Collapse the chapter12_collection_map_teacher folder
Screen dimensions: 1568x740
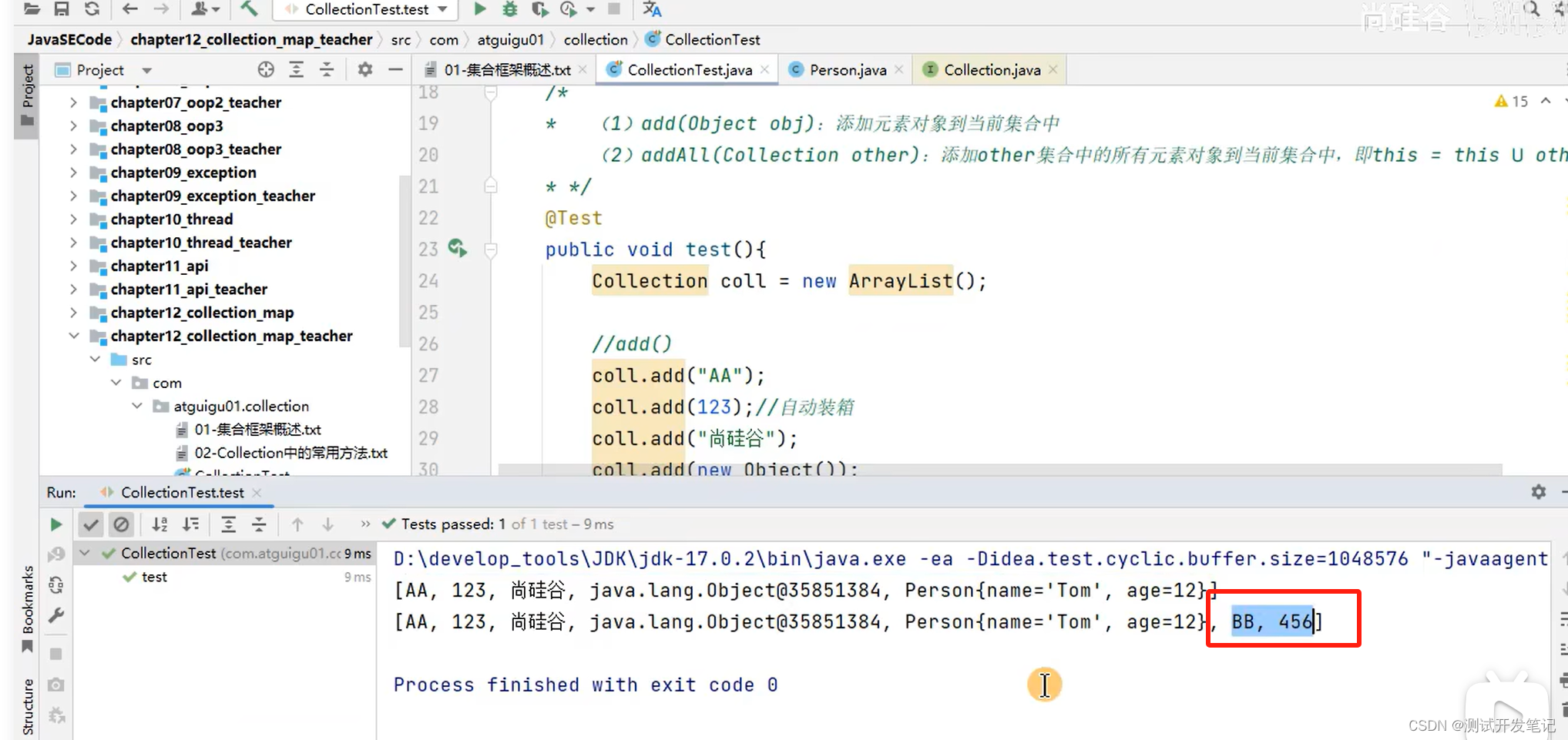(x=73, y=336)
